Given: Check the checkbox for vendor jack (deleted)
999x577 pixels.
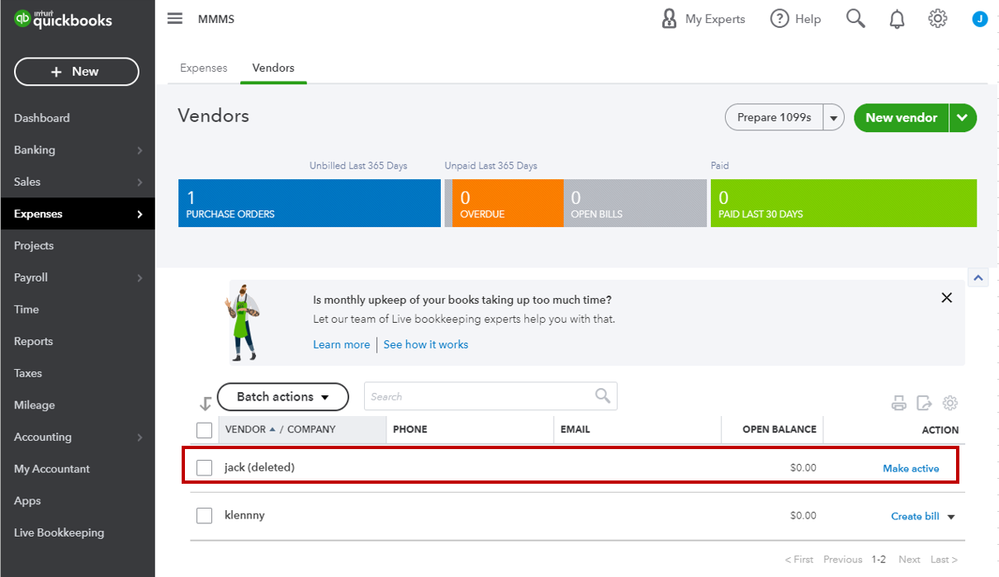Looking at the screenshot, I should (x=204, y=467).
